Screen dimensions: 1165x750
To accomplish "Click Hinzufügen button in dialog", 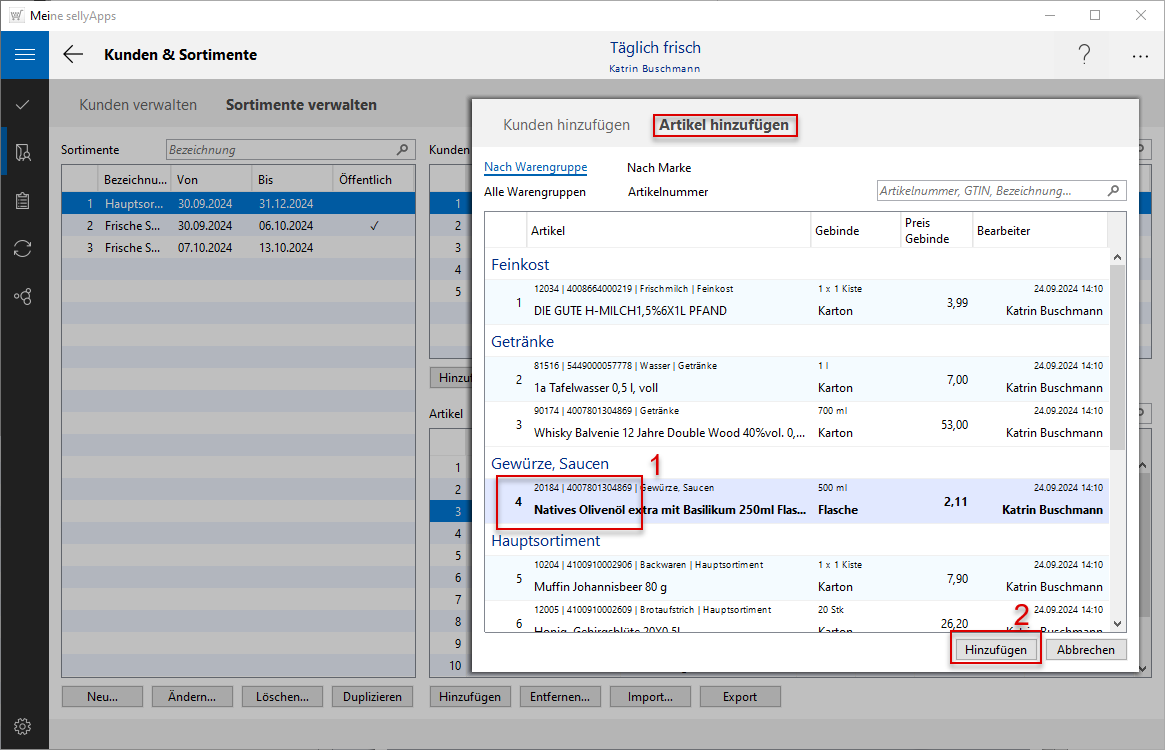I will (x=995, y=649).
